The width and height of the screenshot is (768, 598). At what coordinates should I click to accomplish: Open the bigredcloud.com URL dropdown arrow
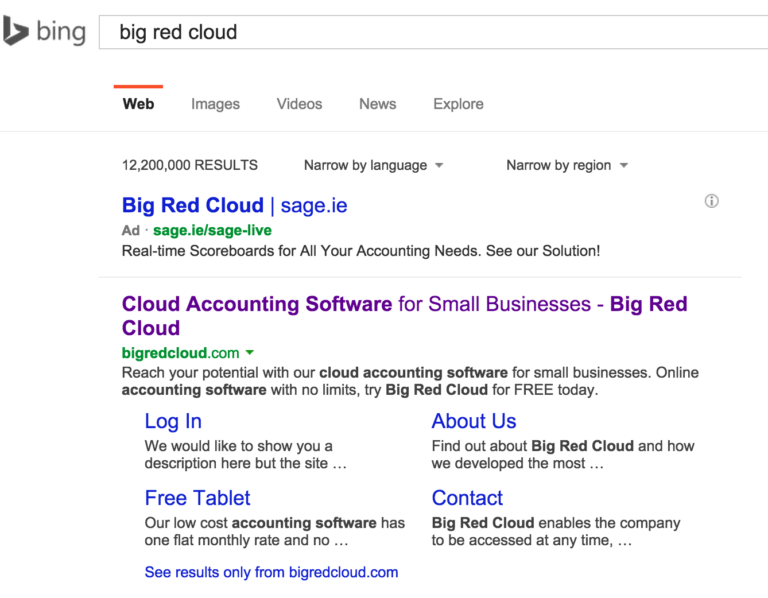click(250, 352)
